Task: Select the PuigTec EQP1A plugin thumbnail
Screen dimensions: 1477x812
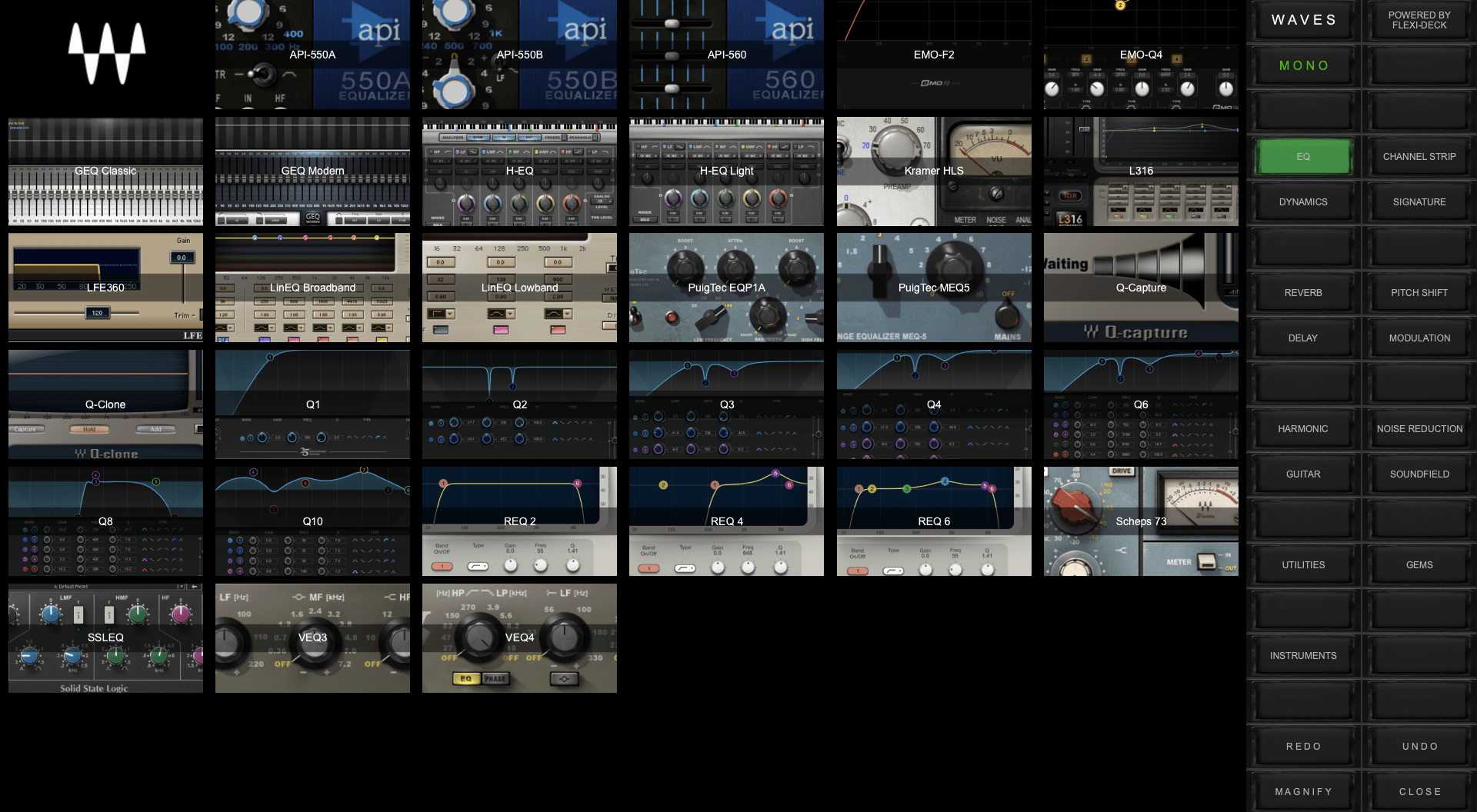Action: click(x=726, y=288)
